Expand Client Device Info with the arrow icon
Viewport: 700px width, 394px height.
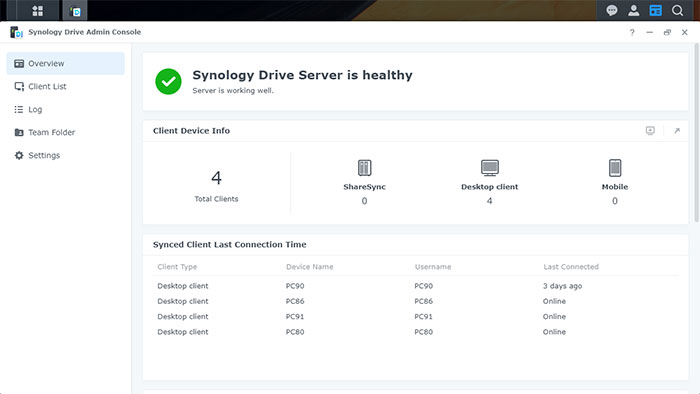[x=677, y=131]
